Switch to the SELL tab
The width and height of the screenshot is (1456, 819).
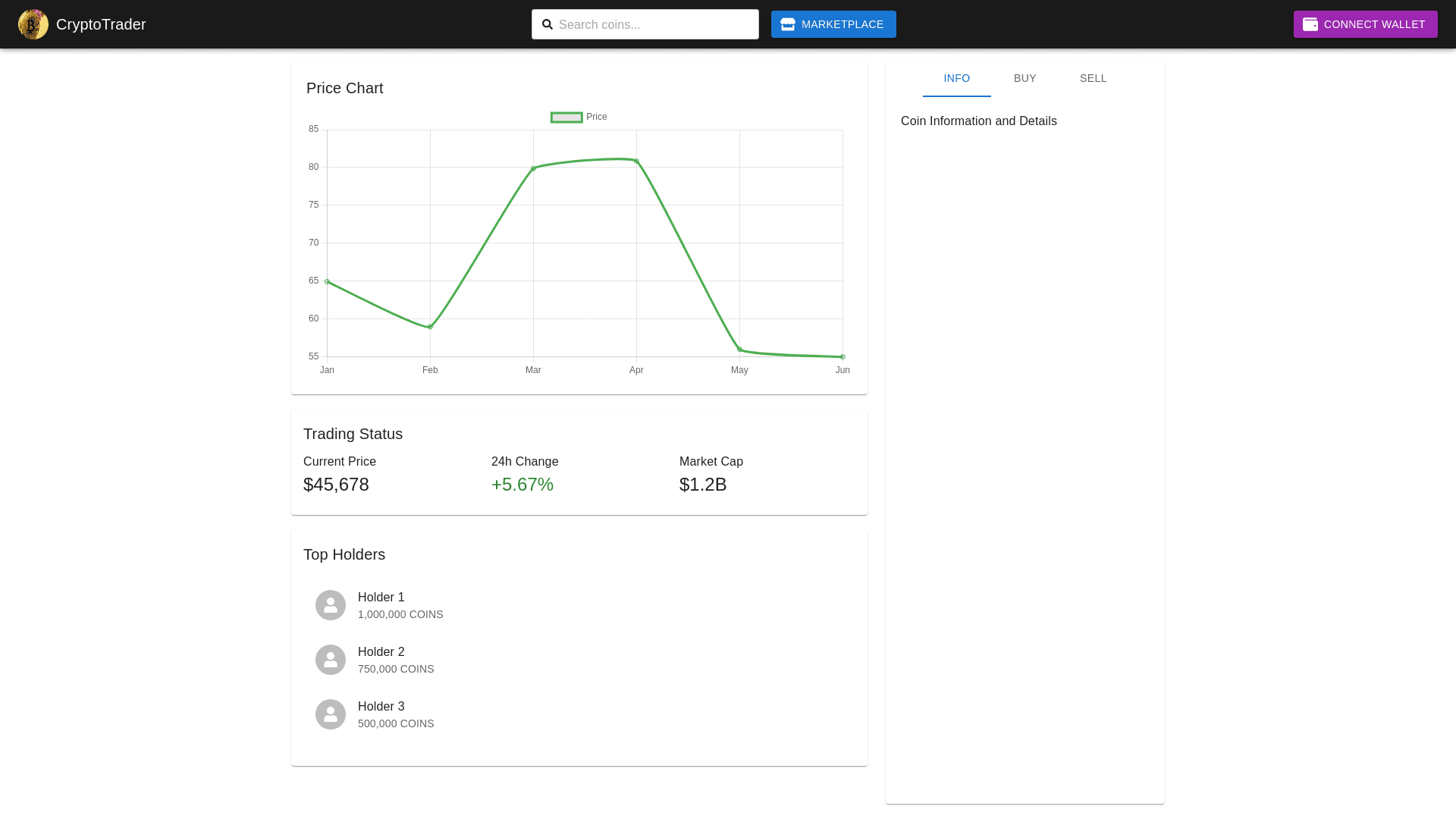[1093, 79]
